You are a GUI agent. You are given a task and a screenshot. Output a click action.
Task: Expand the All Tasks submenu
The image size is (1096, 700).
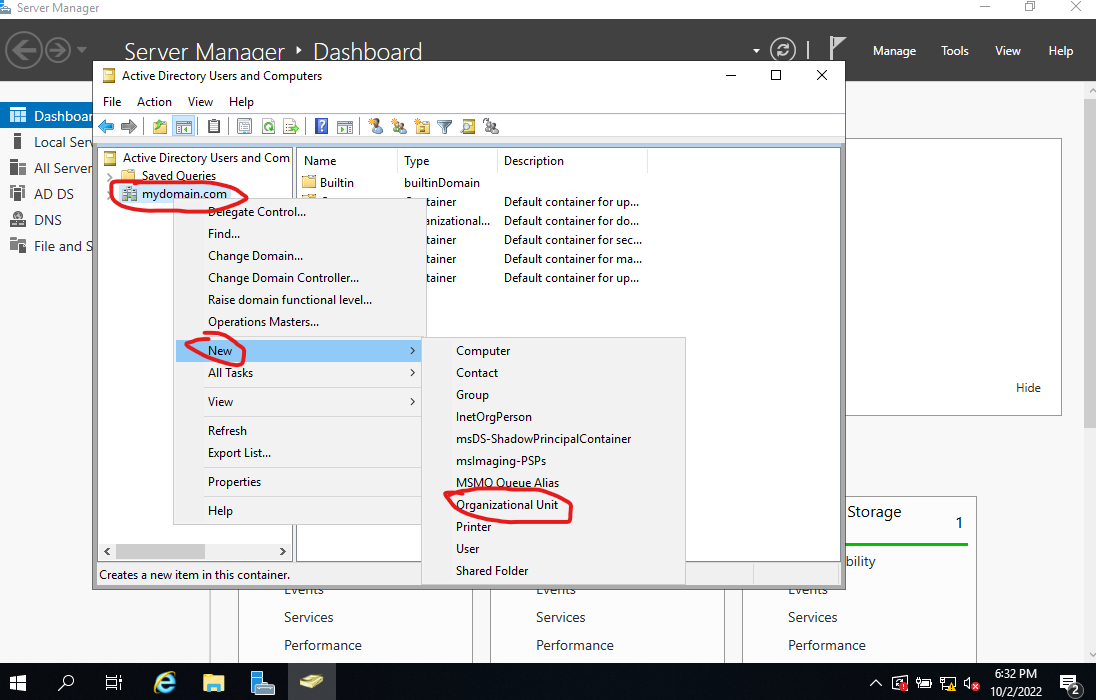[x=298, y=373]
